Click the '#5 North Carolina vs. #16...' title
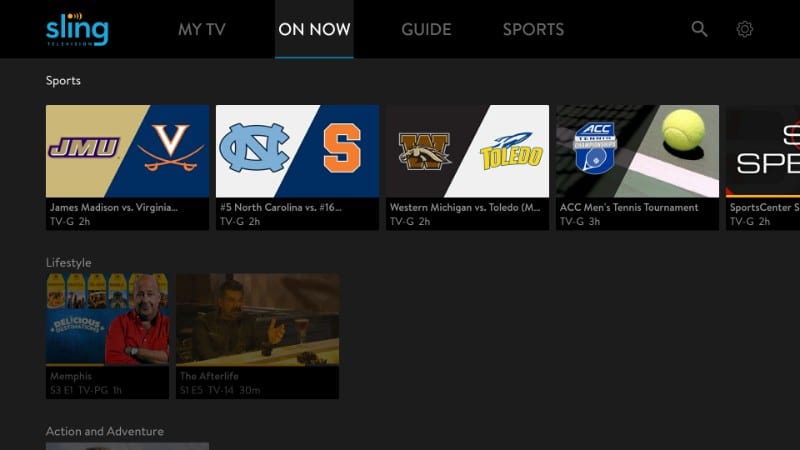 (x=281, y=208)
